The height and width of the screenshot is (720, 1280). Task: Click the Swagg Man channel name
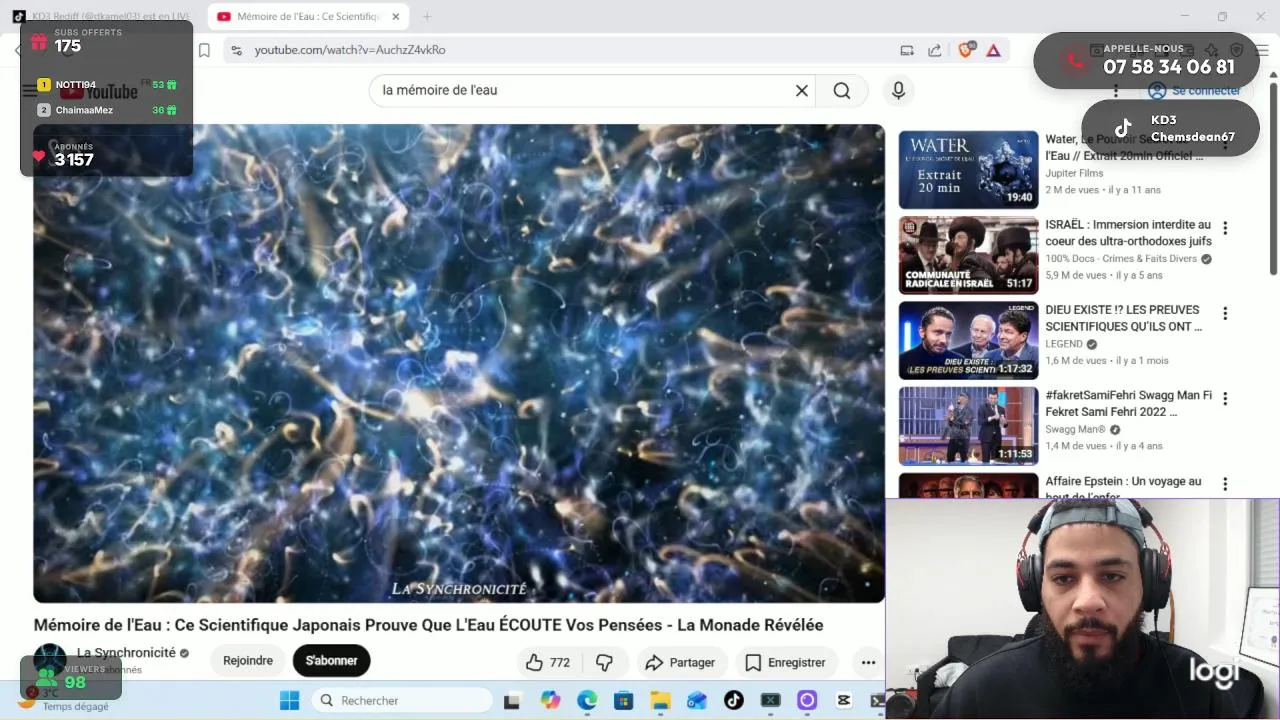click(x=1076, y=430)
